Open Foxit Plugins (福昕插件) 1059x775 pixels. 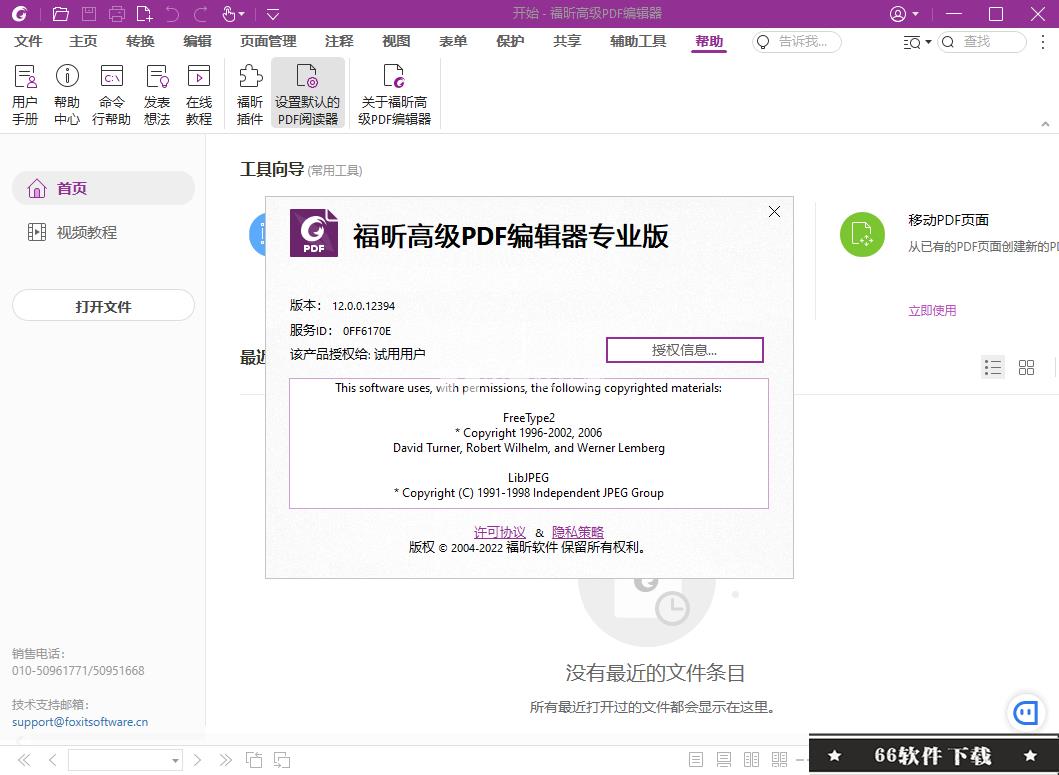[250, 93]
